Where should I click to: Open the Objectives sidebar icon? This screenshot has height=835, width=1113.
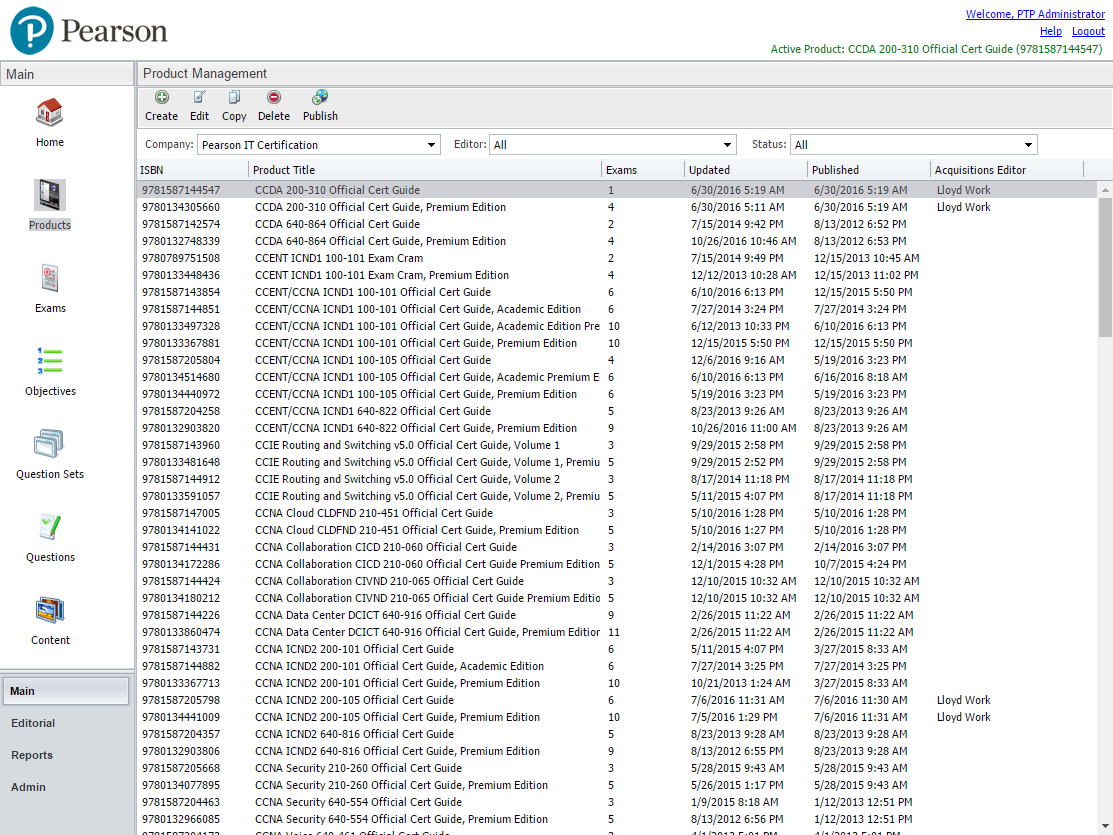tap(50, 361)
